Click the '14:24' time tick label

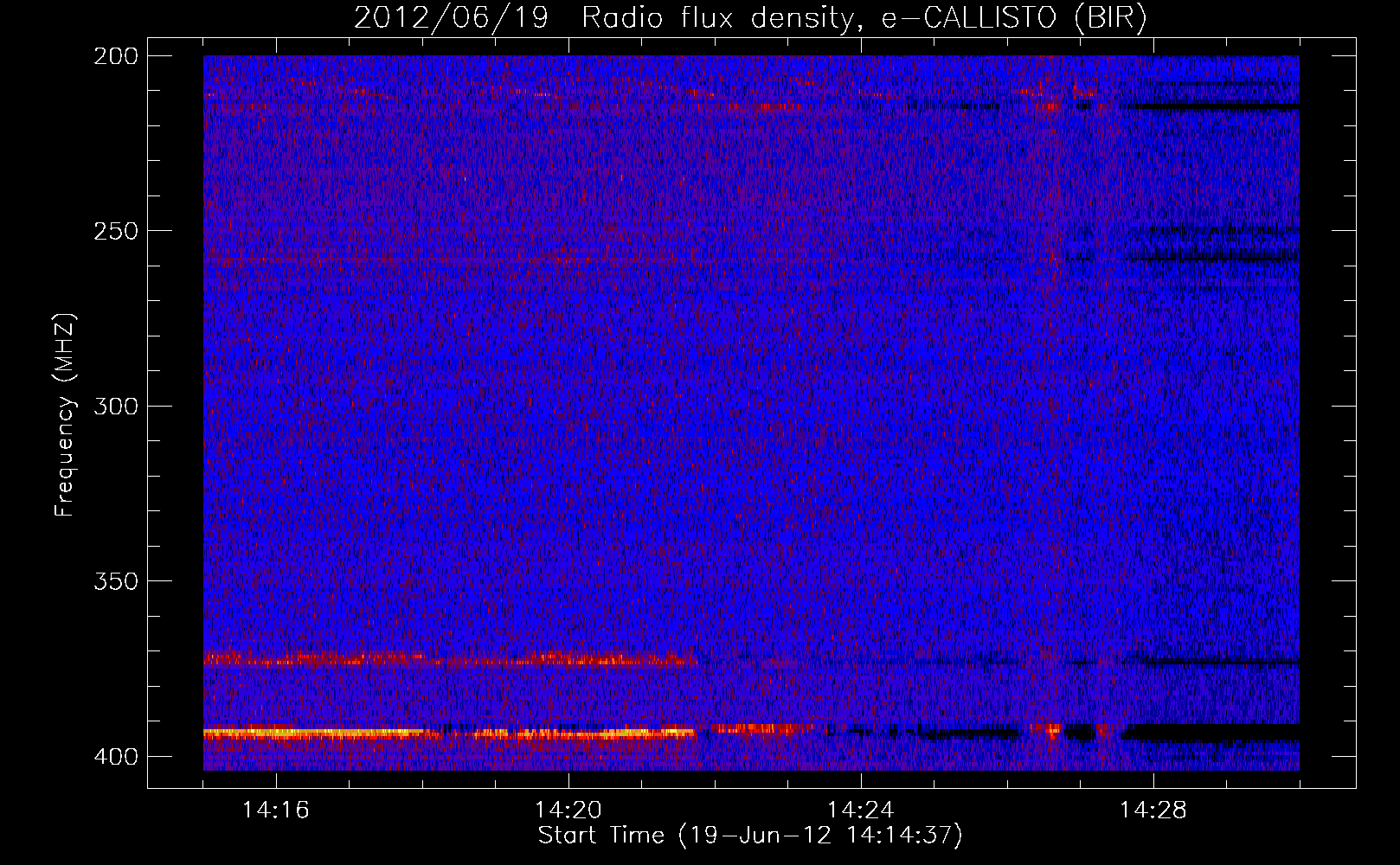[860, 811]
